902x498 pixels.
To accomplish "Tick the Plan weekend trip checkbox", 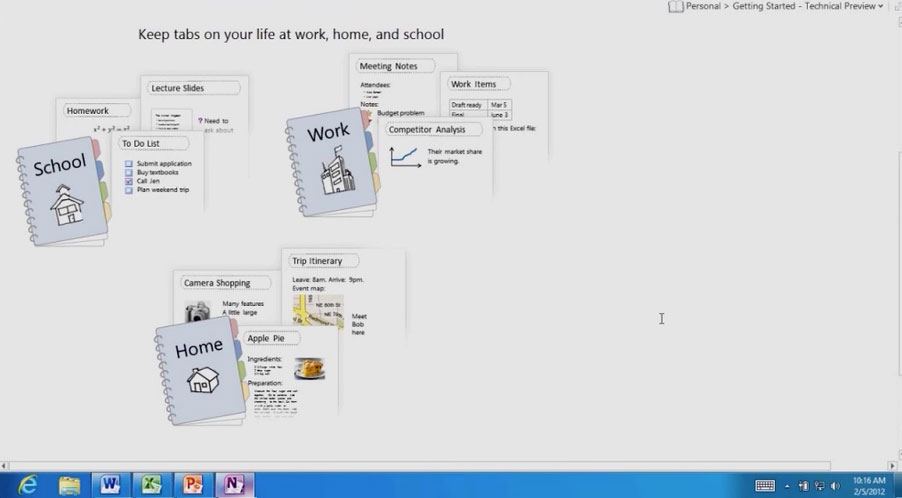I will pyautogui.click(x=129, y=190).
